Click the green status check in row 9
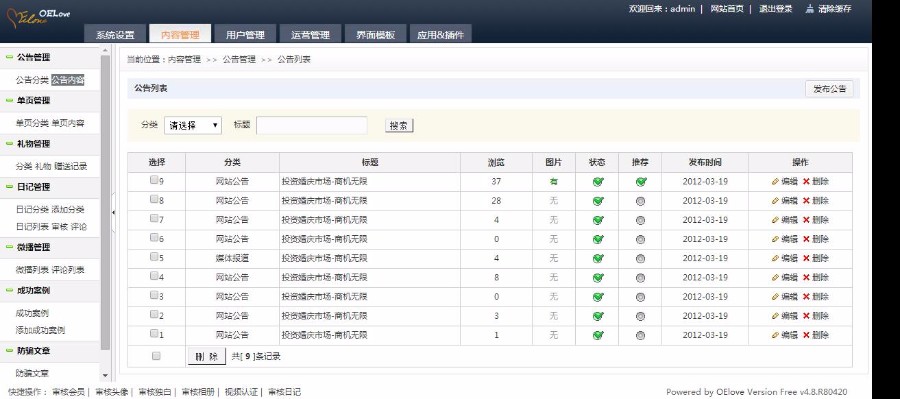900x399 pixels. pyautogui.click(x=598, y=182)
